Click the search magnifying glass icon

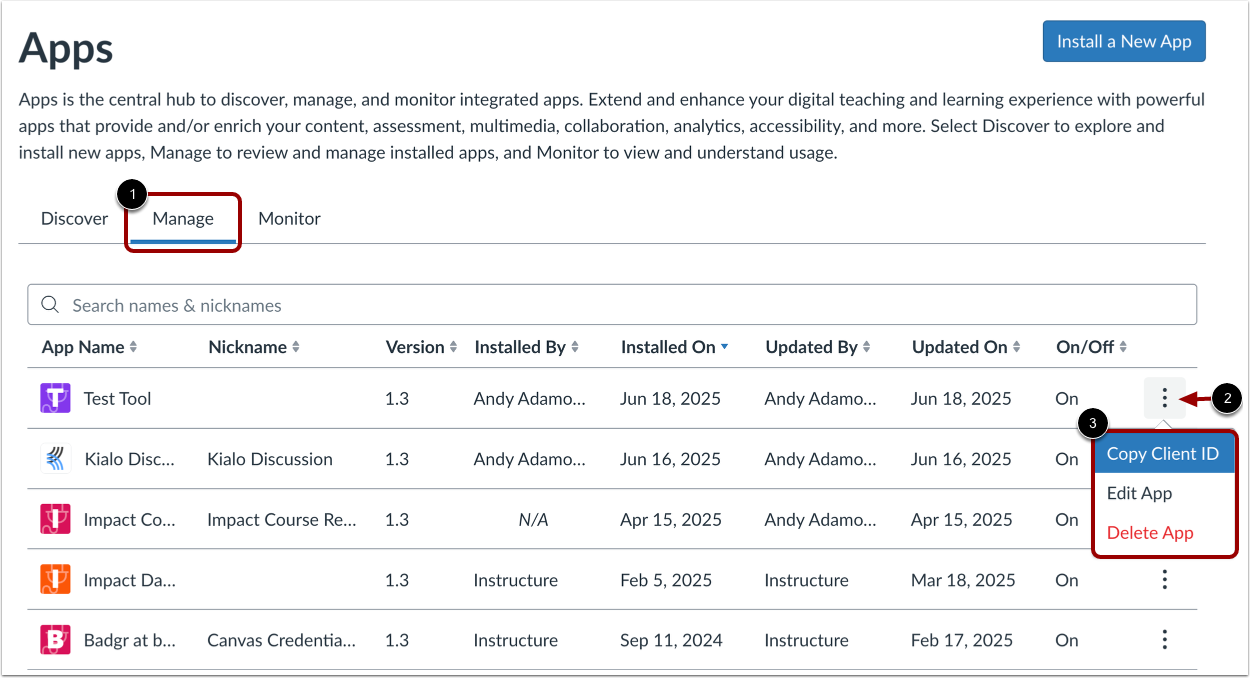(51, 304)
